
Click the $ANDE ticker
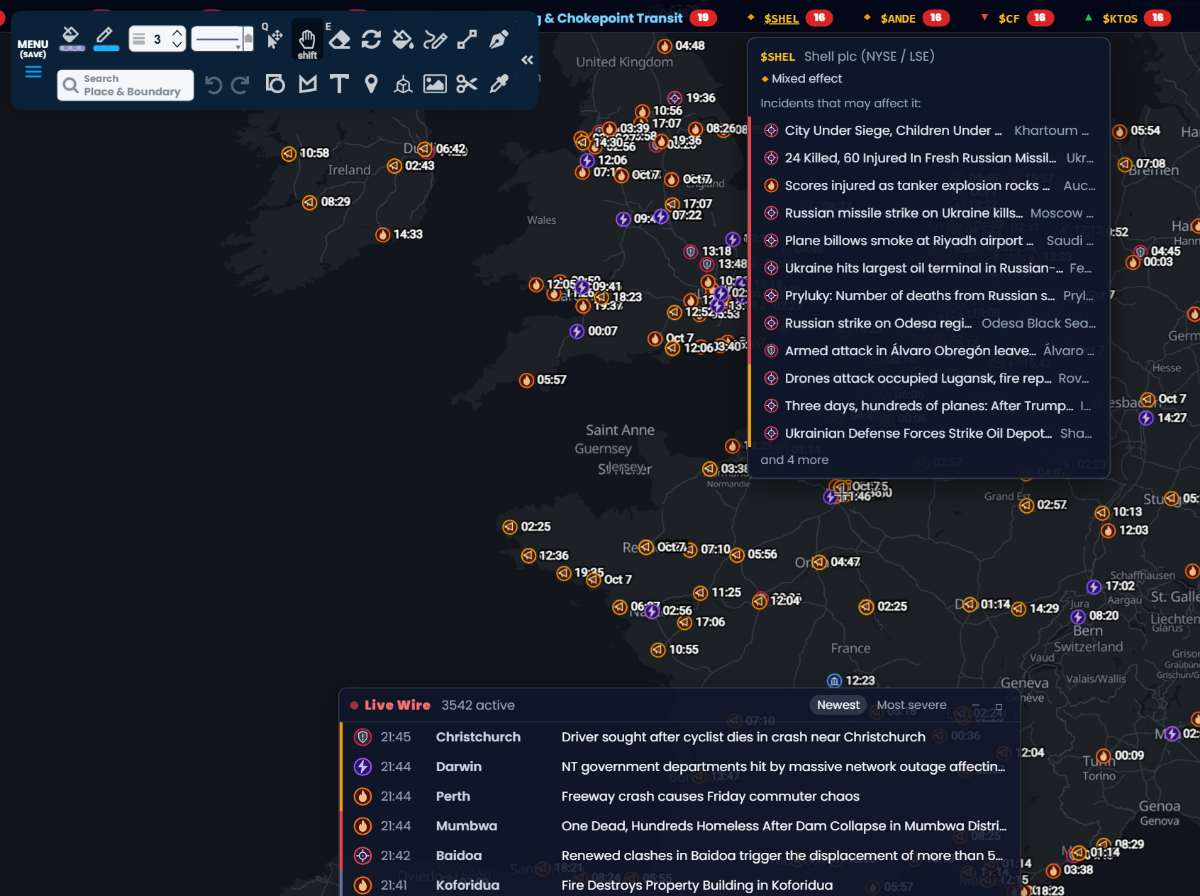coord(898,18)
